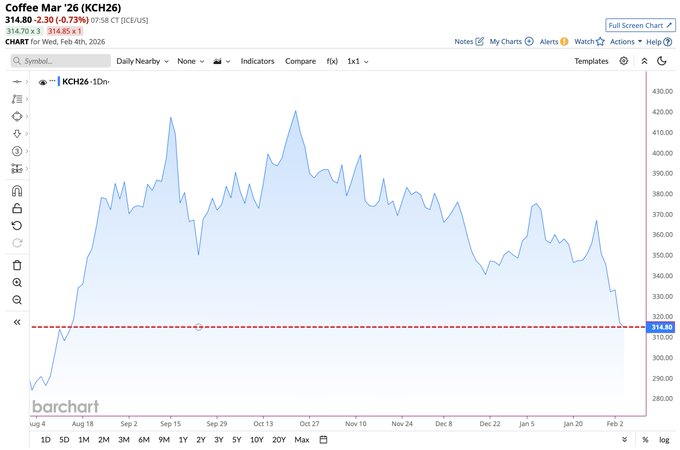680x450 pixels.
Task: Collapse the left drawing toolbar
Action: pyautogui.click(x=17, y=322)
